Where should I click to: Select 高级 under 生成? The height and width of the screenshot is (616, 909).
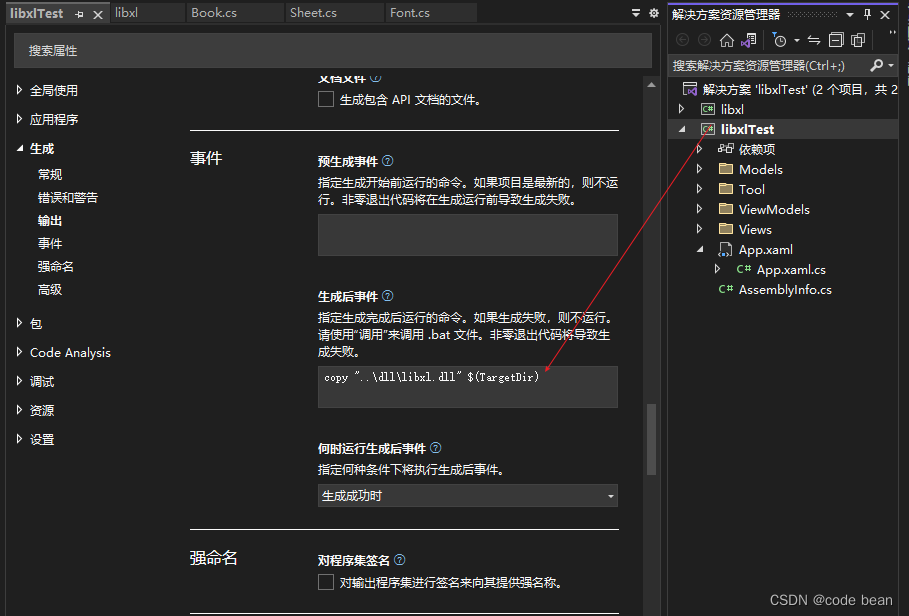(50, 290)
